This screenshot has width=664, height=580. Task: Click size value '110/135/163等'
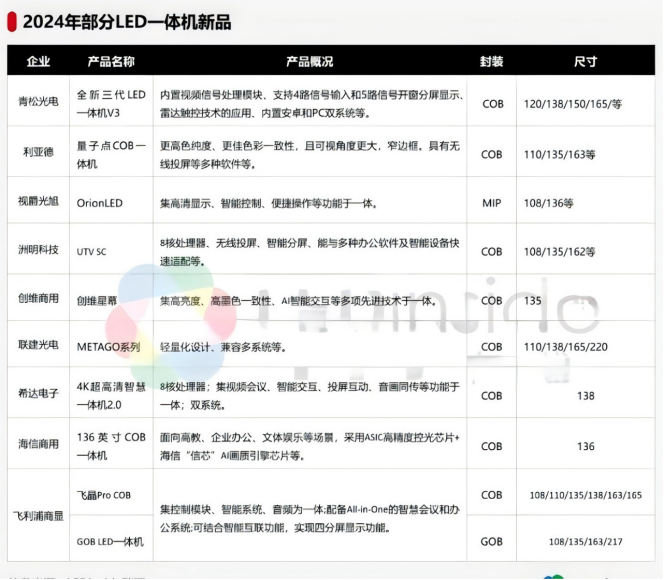tap(559, 155)
